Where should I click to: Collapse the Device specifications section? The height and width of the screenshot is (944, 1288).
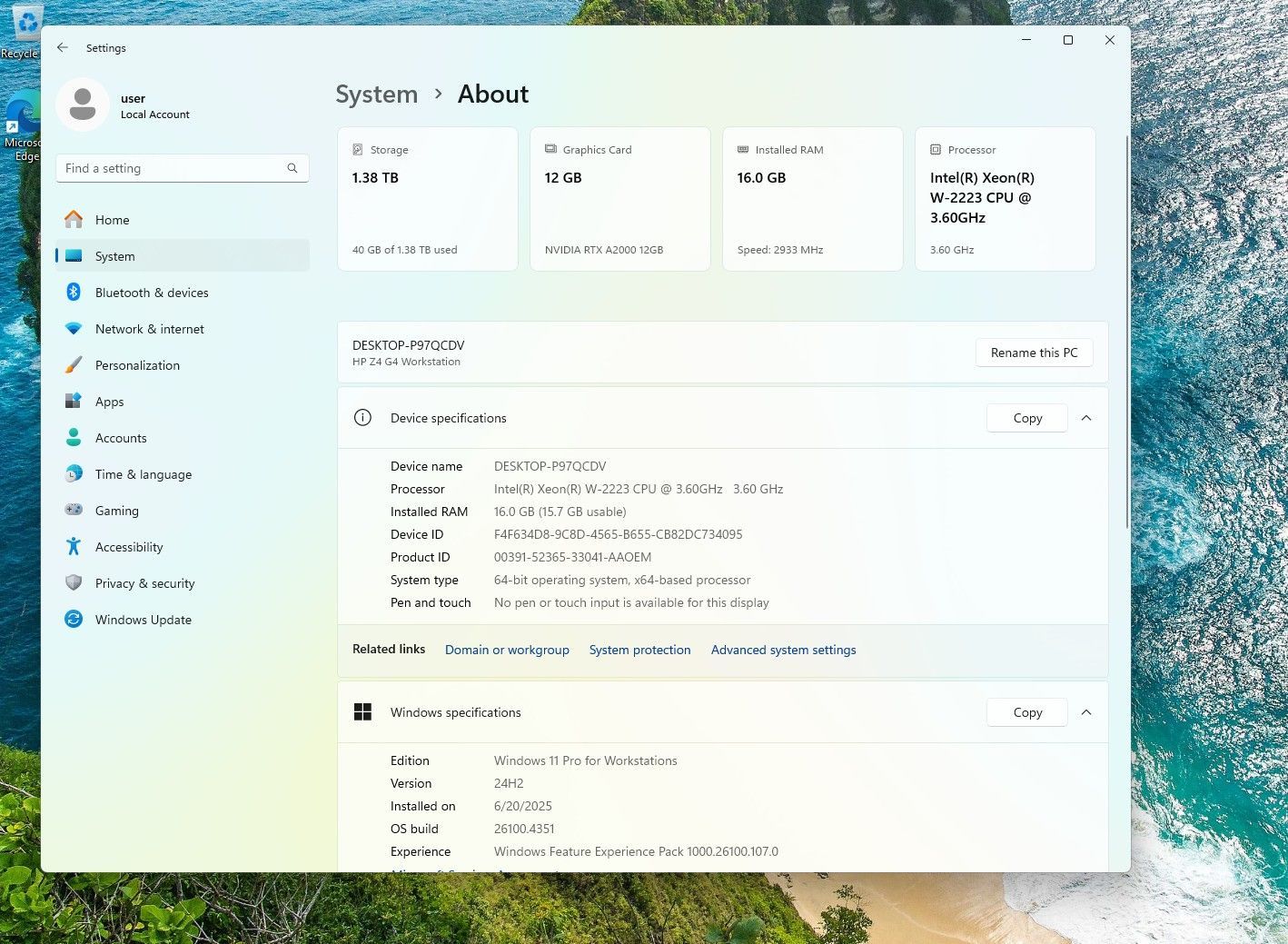[1086, 418]
